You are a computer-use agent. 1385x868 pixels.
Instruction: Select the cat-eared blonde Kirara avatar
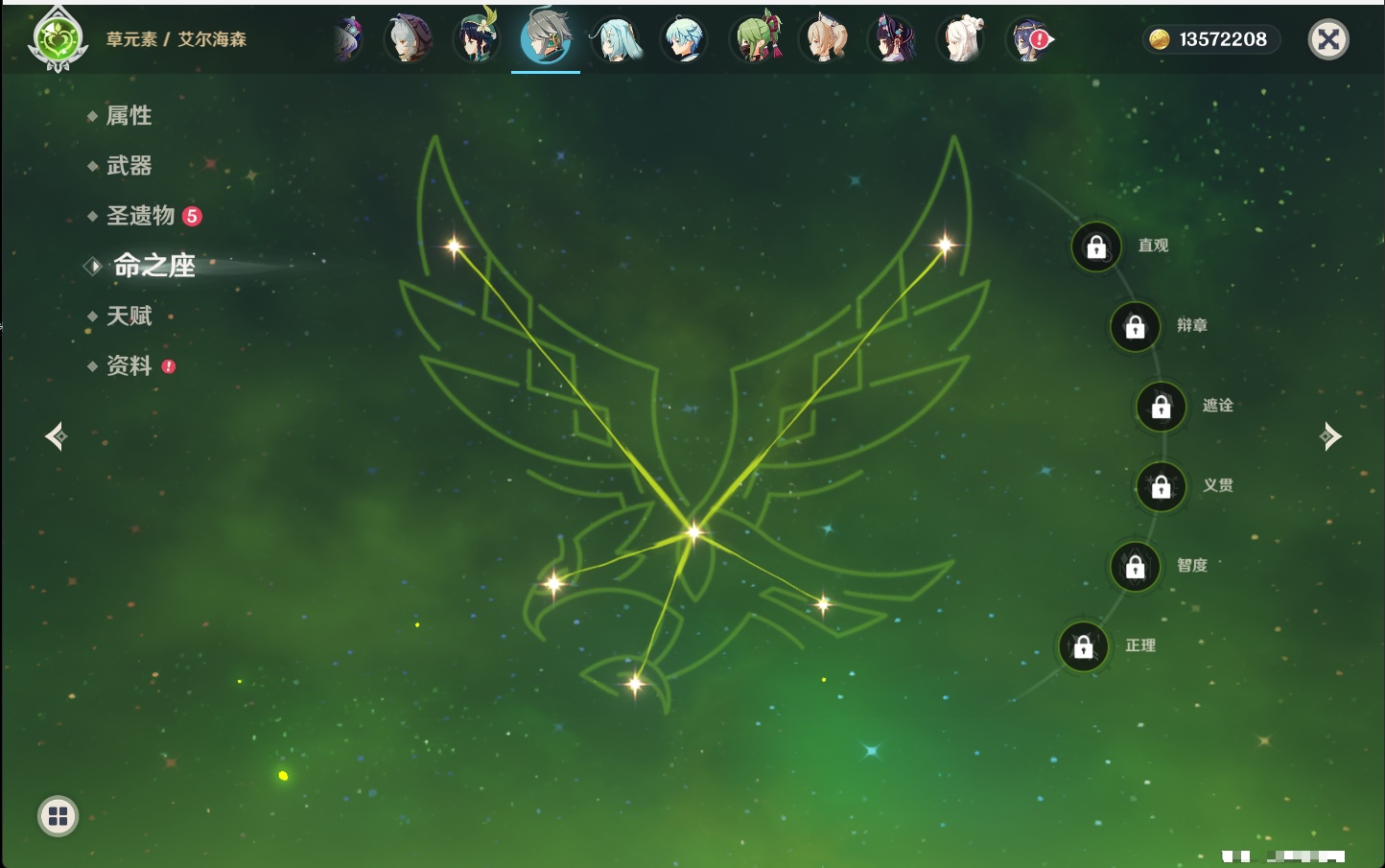824,39
